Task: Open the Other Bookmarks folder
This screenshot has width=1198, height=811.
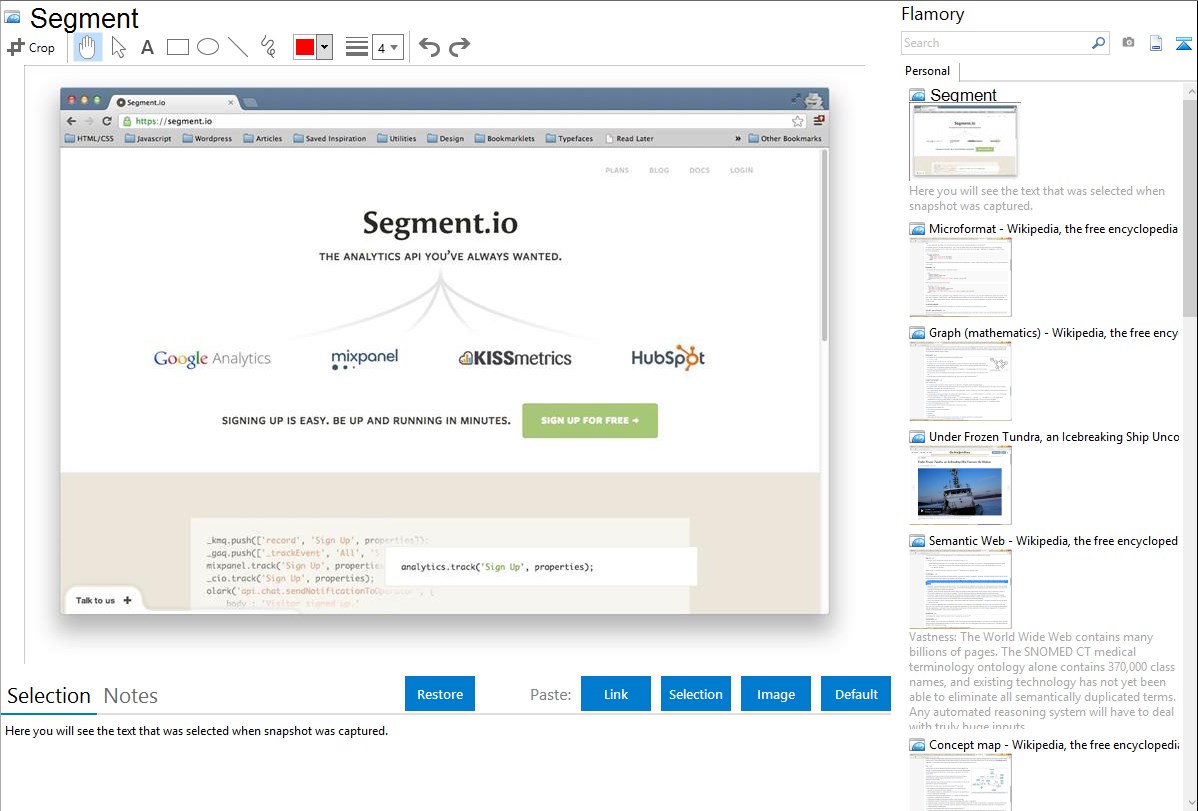Action: tap(785, 138)
